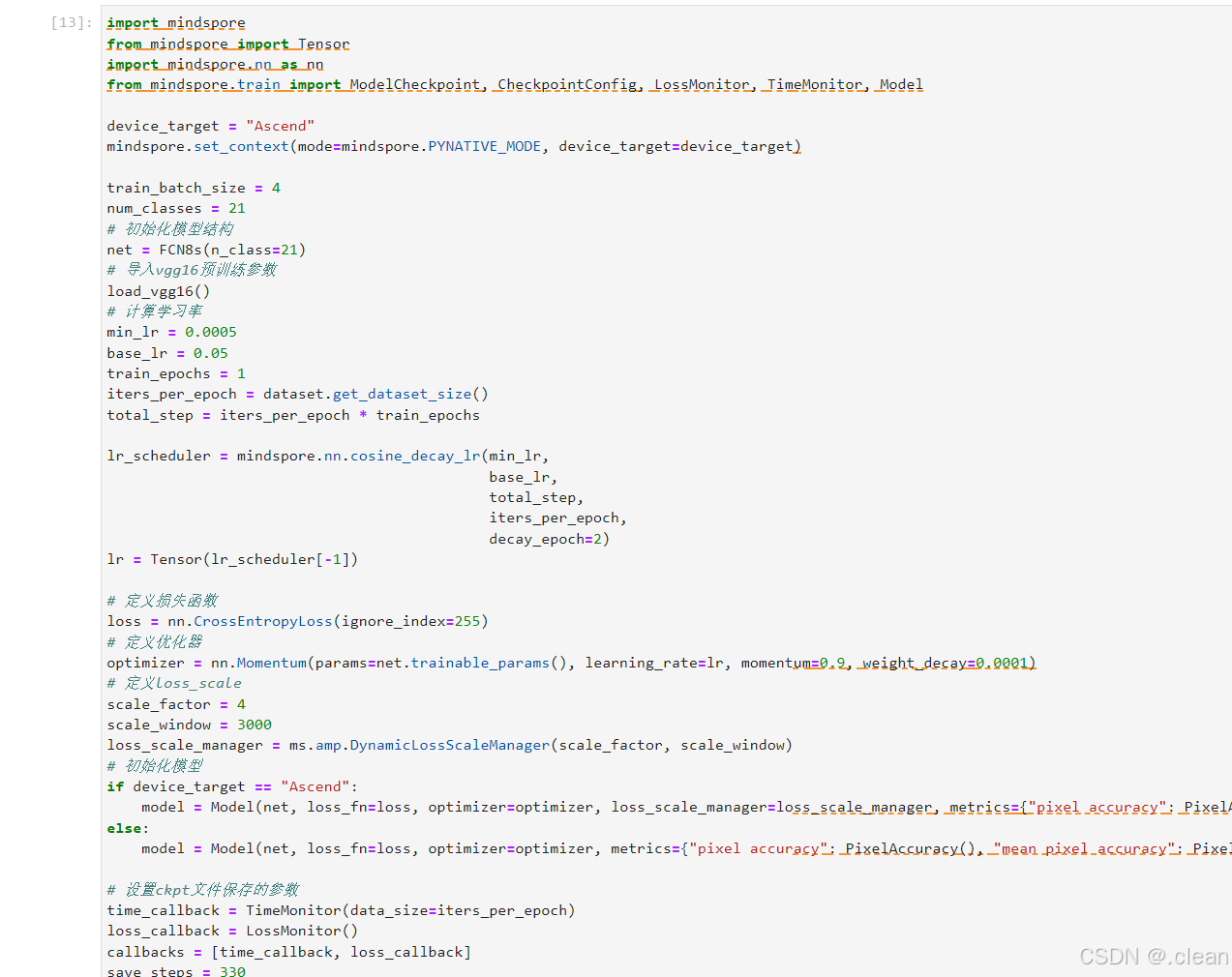This screenshot has width=1232, height=977.
Task: Click the device_target = "Ascend" line
Action: (x=211, y=126)
